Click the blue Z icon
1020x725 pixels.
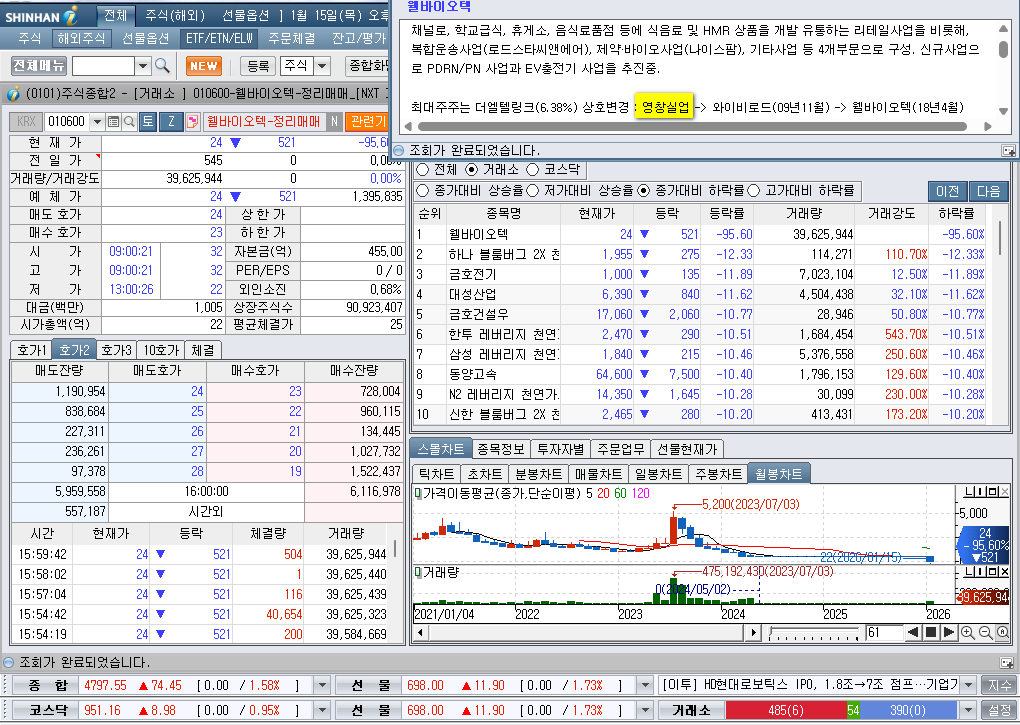click(171, 122)
